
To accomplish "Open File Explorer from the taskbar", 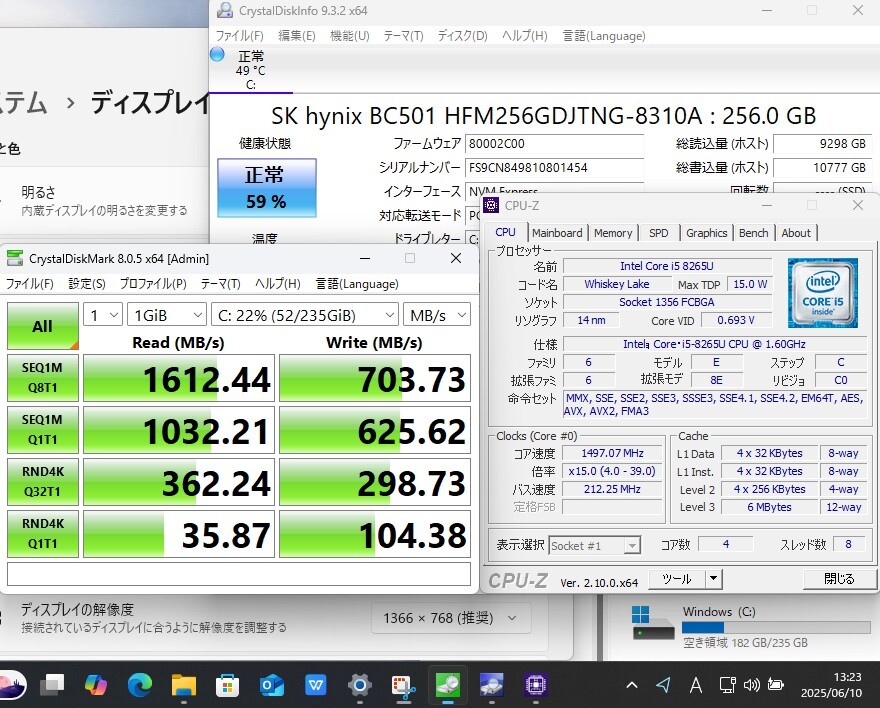I will tap(184, 684).
